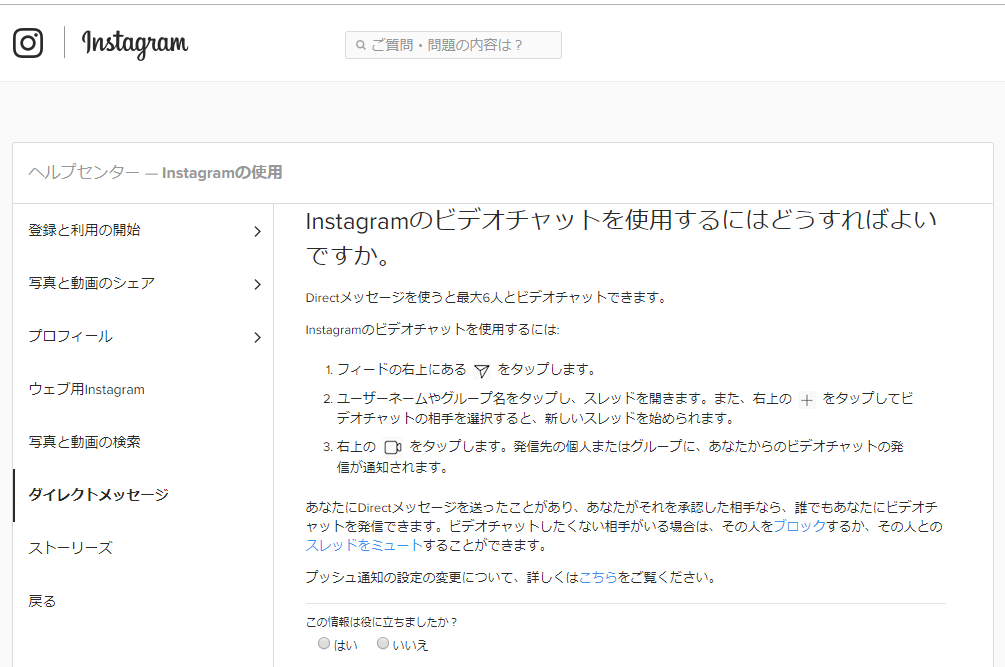Click the Instagram wordmark logo
The height and width of the screenshot is (667, 1005).
tap(135, 44)
